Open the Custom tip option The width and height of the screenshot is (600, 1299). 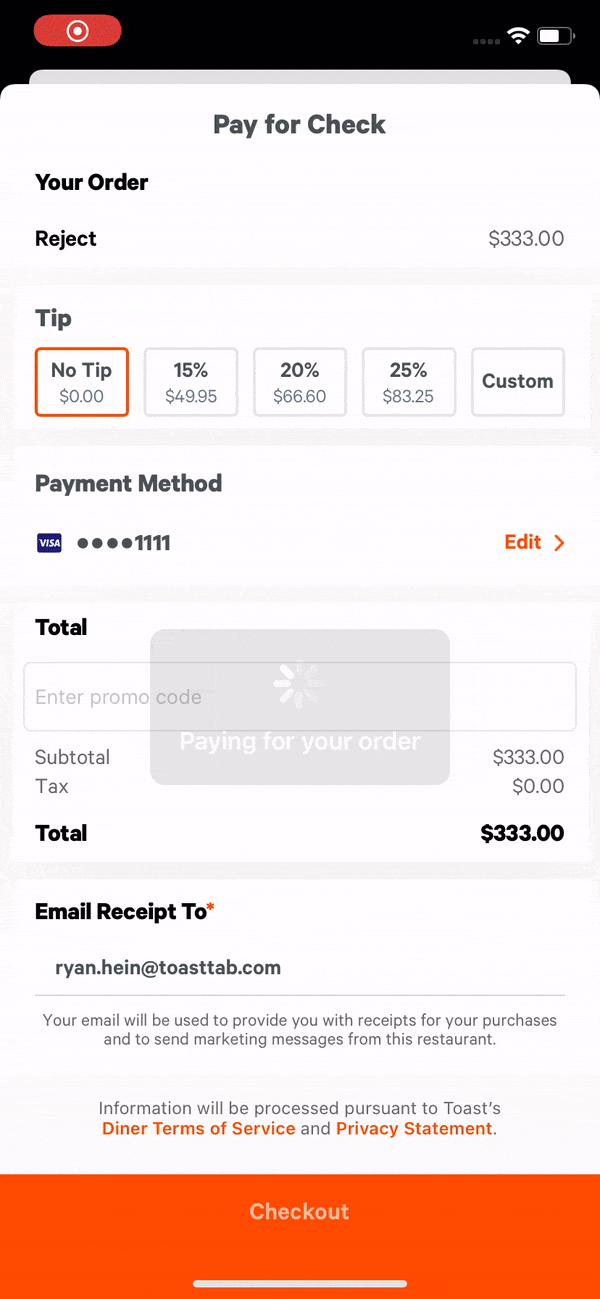pyautogui.click(x=517, y=381)
